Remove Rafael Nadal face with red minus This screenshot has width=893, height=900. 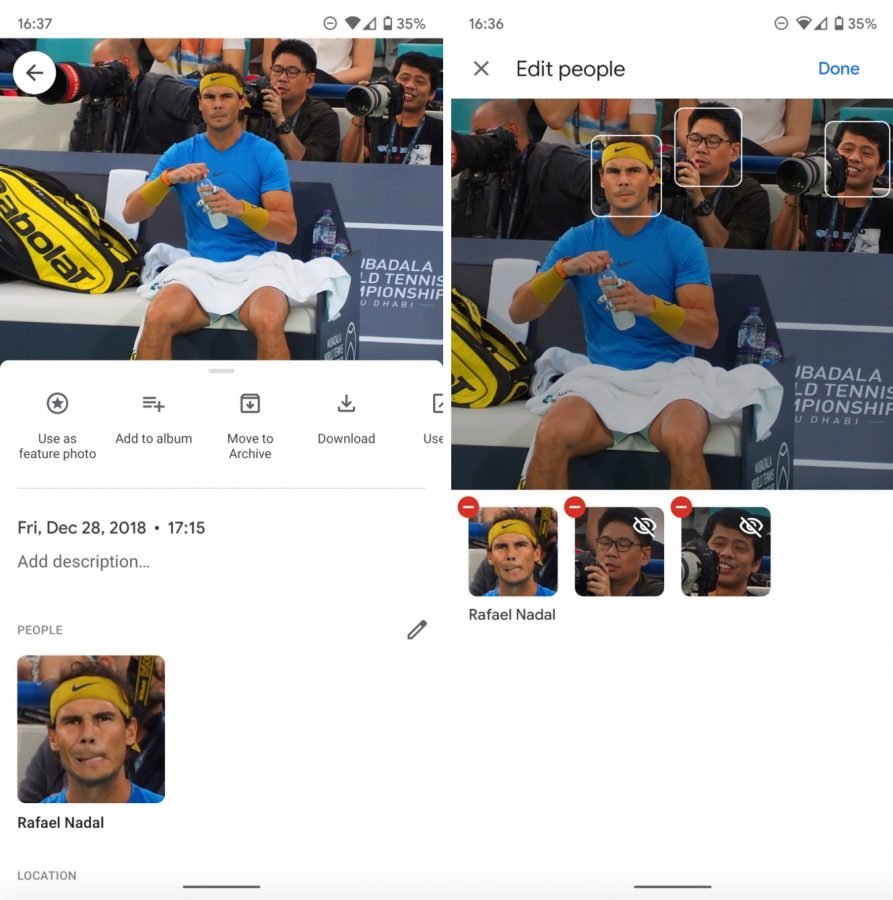click(x=468, y=507)
